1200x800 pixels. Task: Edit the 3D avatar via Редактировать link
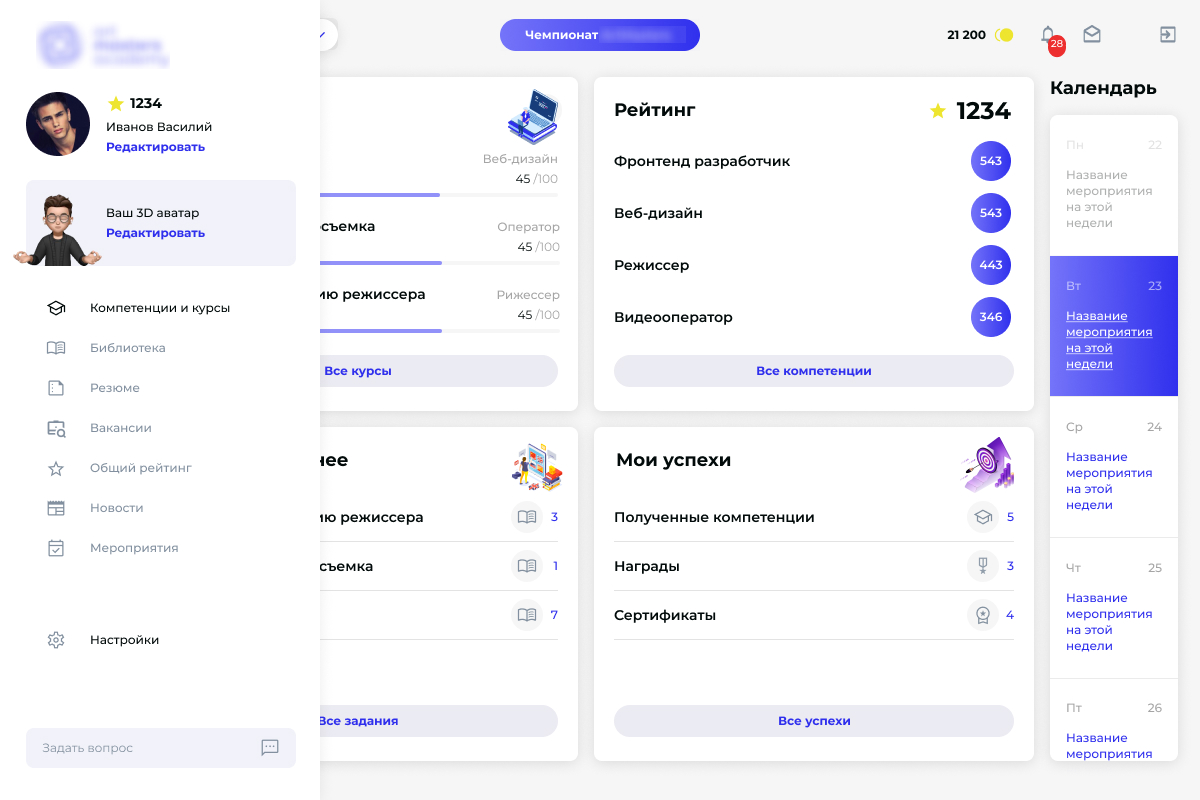coord(155,233)
